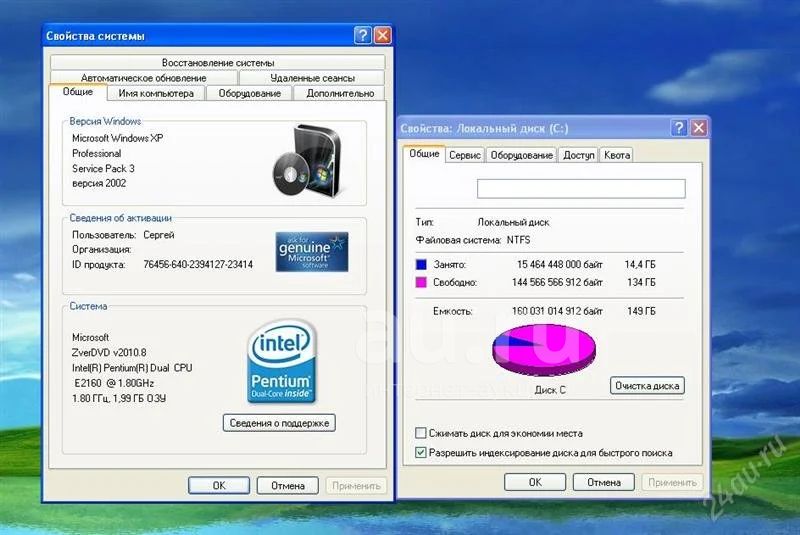The height and width of the screenshot is (535, 800).
Task: Click '1.80 ГГц, 1,99 ГБ ОЗУ' text
Action: [x=119, y=398]
